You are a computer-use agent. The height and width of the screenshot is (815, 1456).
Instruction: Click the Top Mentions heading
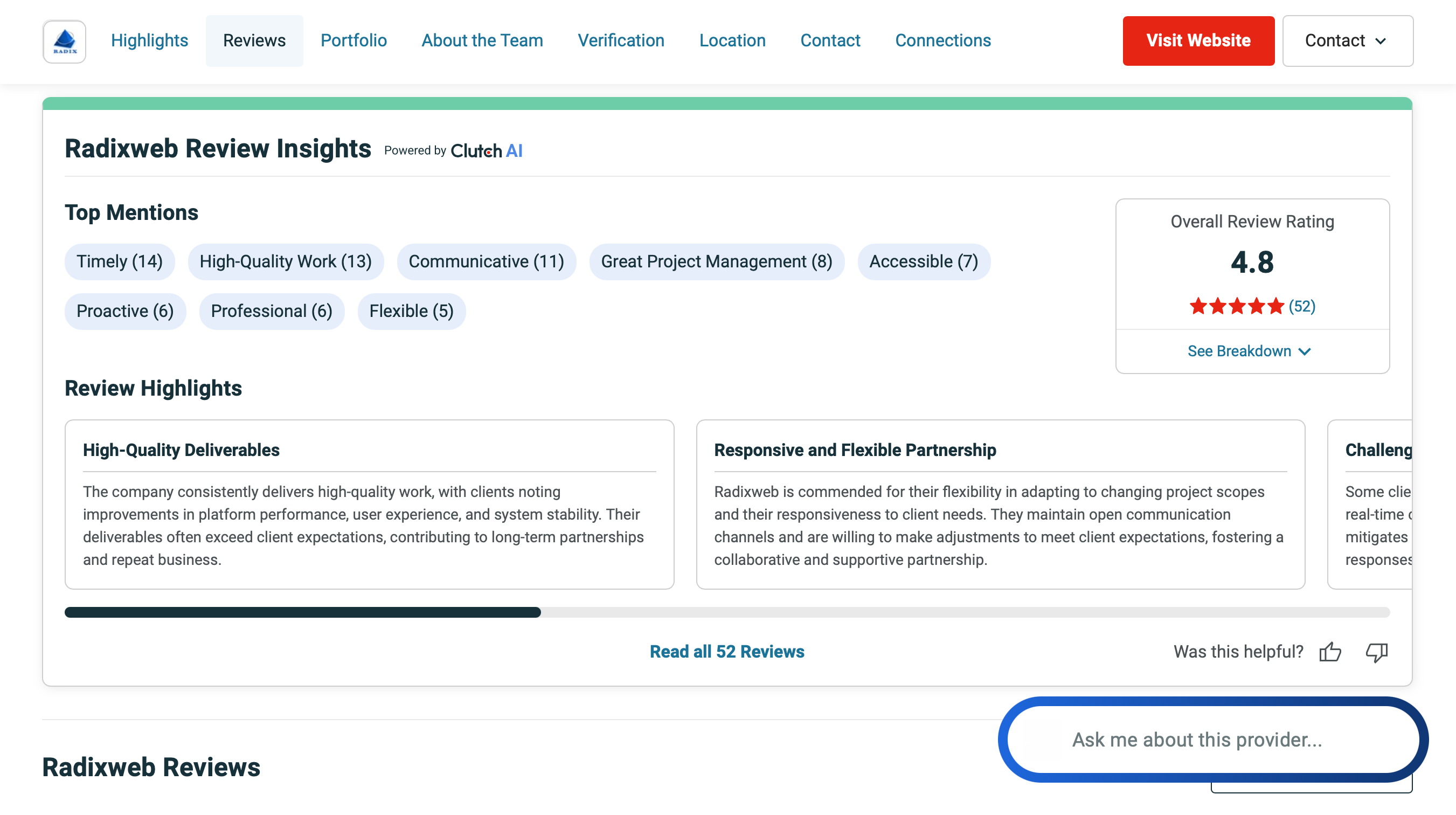pyautogui.click(x=131, y=213)
